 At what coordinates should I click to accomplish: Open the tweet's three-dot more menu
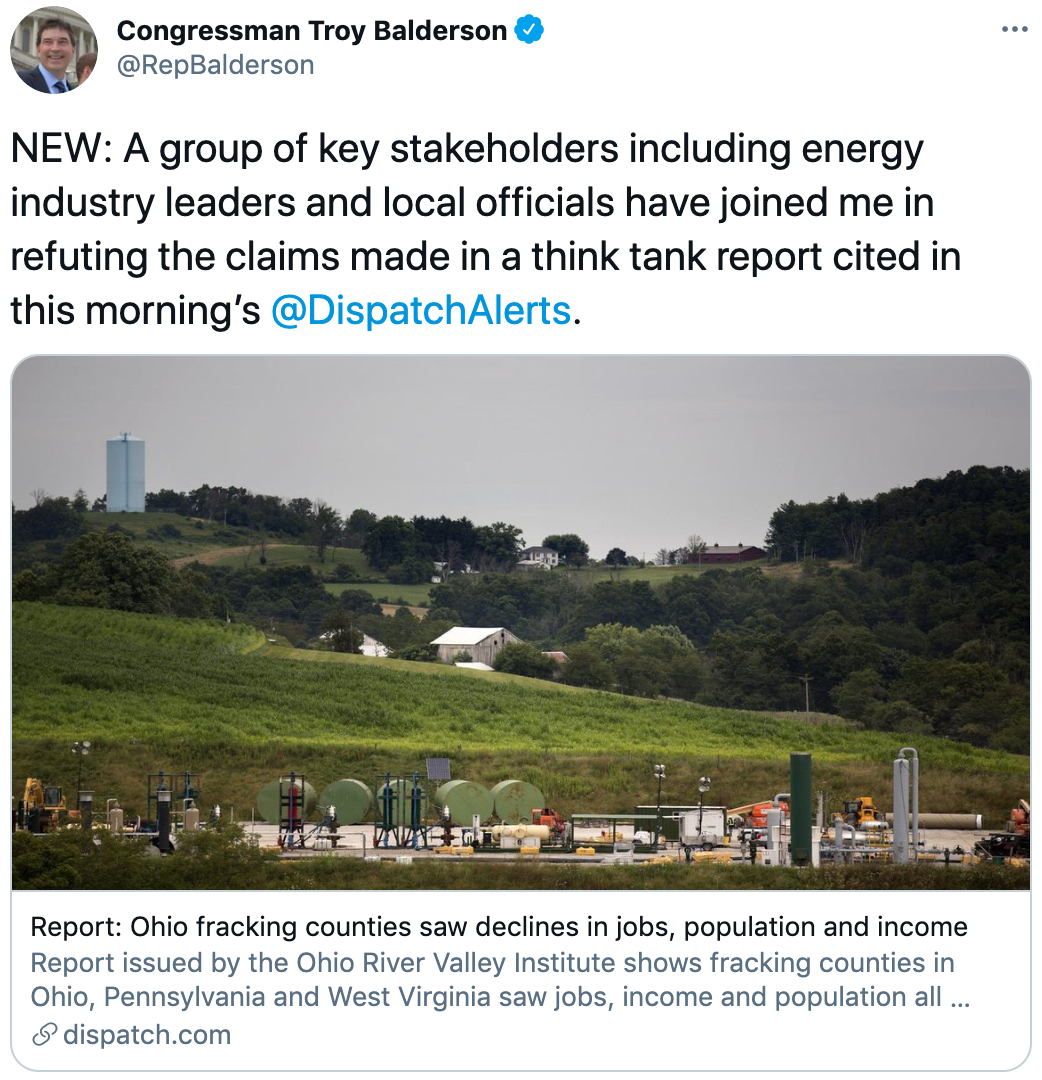click(1014, 30)
